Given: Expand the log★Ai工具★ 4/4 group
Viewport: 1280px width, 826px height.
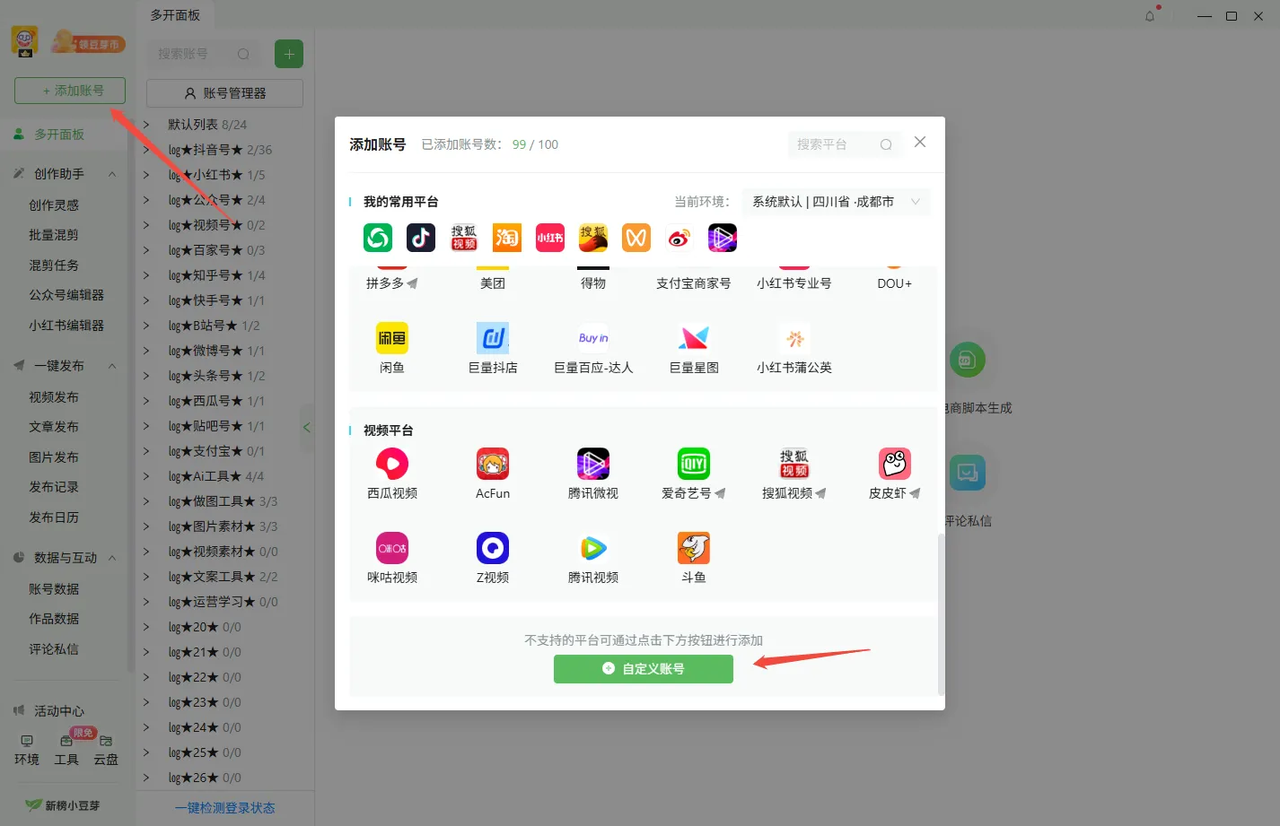Looking at the screenshot, I should click(147, 476).
